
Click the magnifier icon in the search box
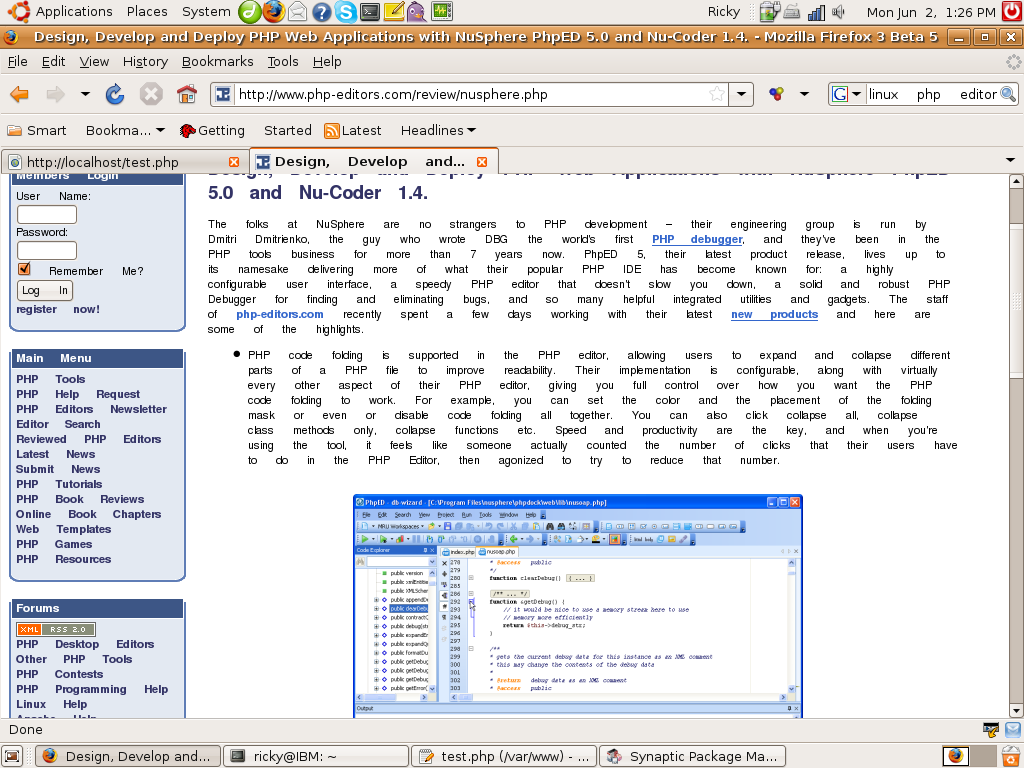(1008, 94)
